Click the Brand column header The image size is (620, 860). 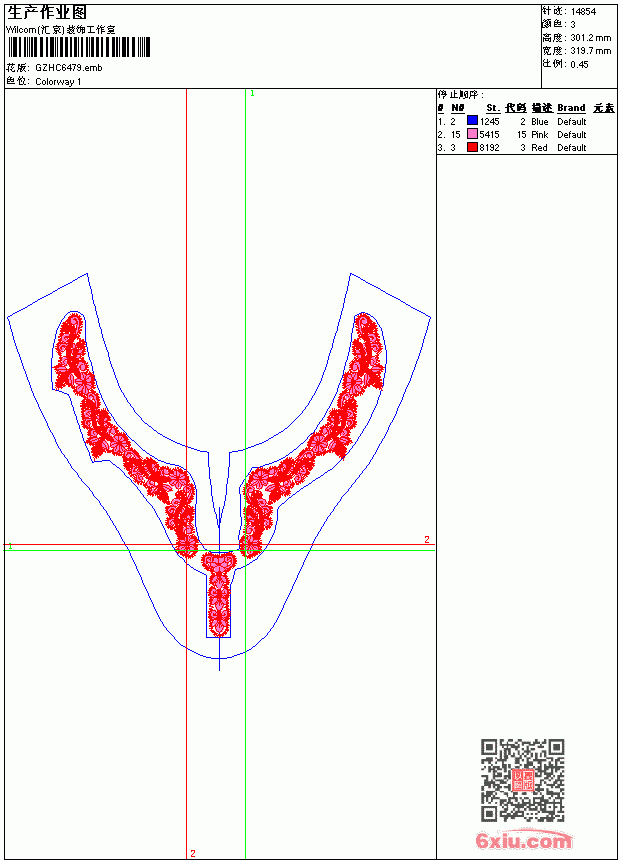tap(571, 108)
